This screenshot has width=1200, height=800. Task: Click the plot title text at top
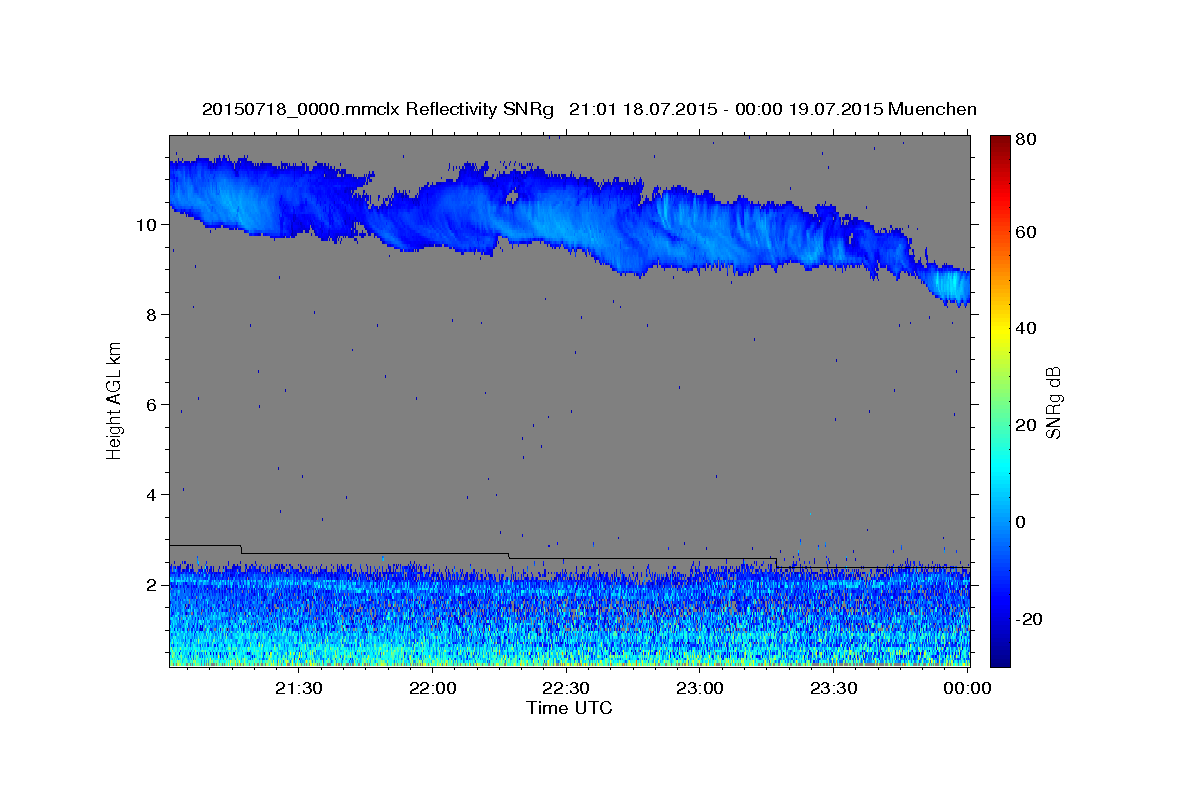click(x=589, y=109)
